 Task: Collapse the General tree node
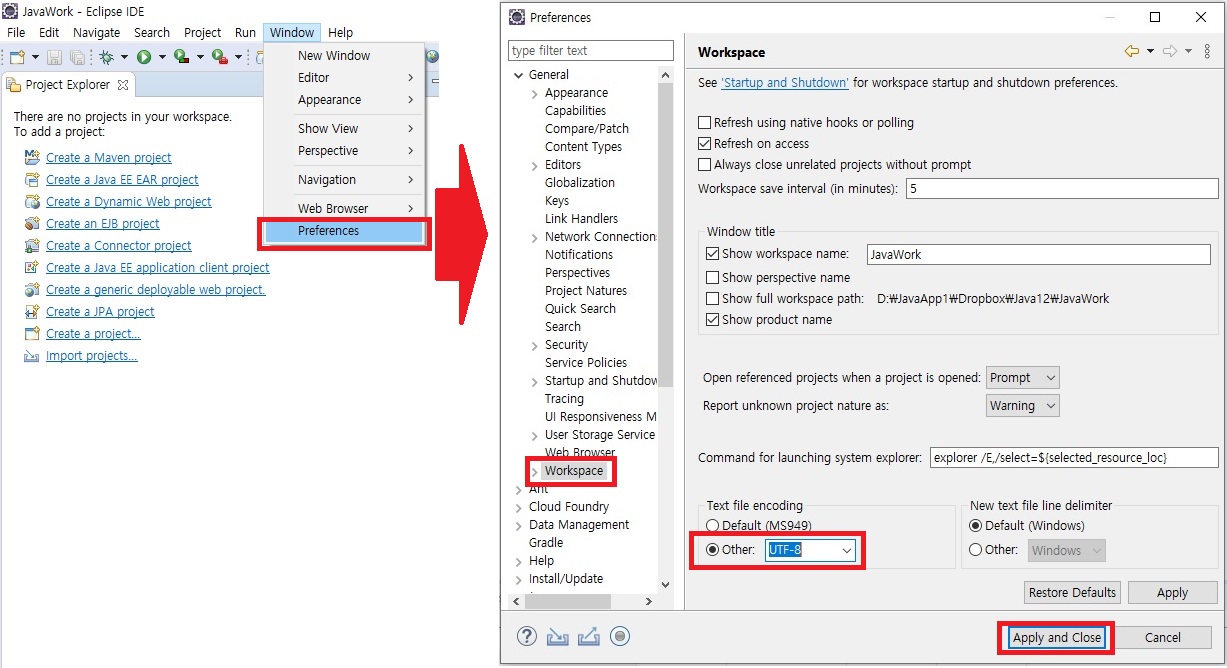(518, 75)
